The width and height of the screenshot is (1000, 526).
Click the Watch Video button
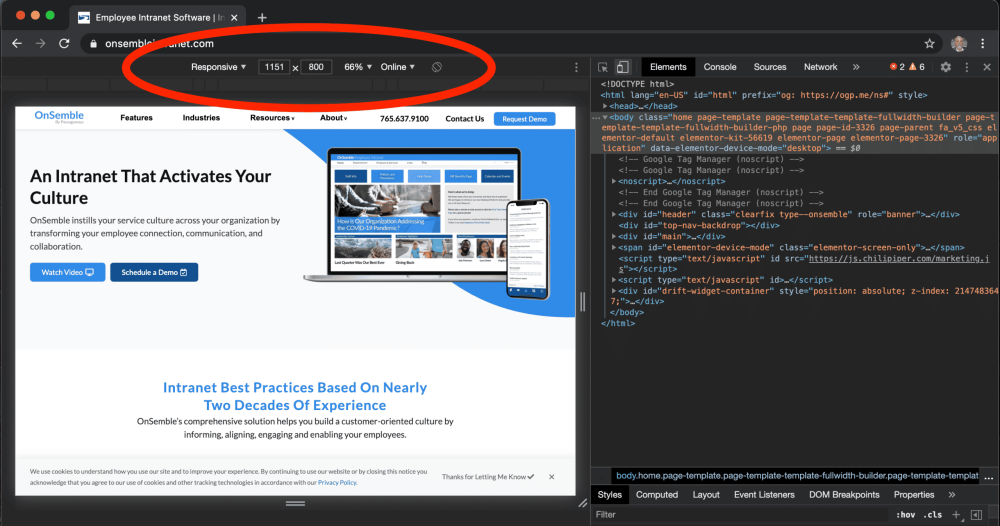(67, 272)
